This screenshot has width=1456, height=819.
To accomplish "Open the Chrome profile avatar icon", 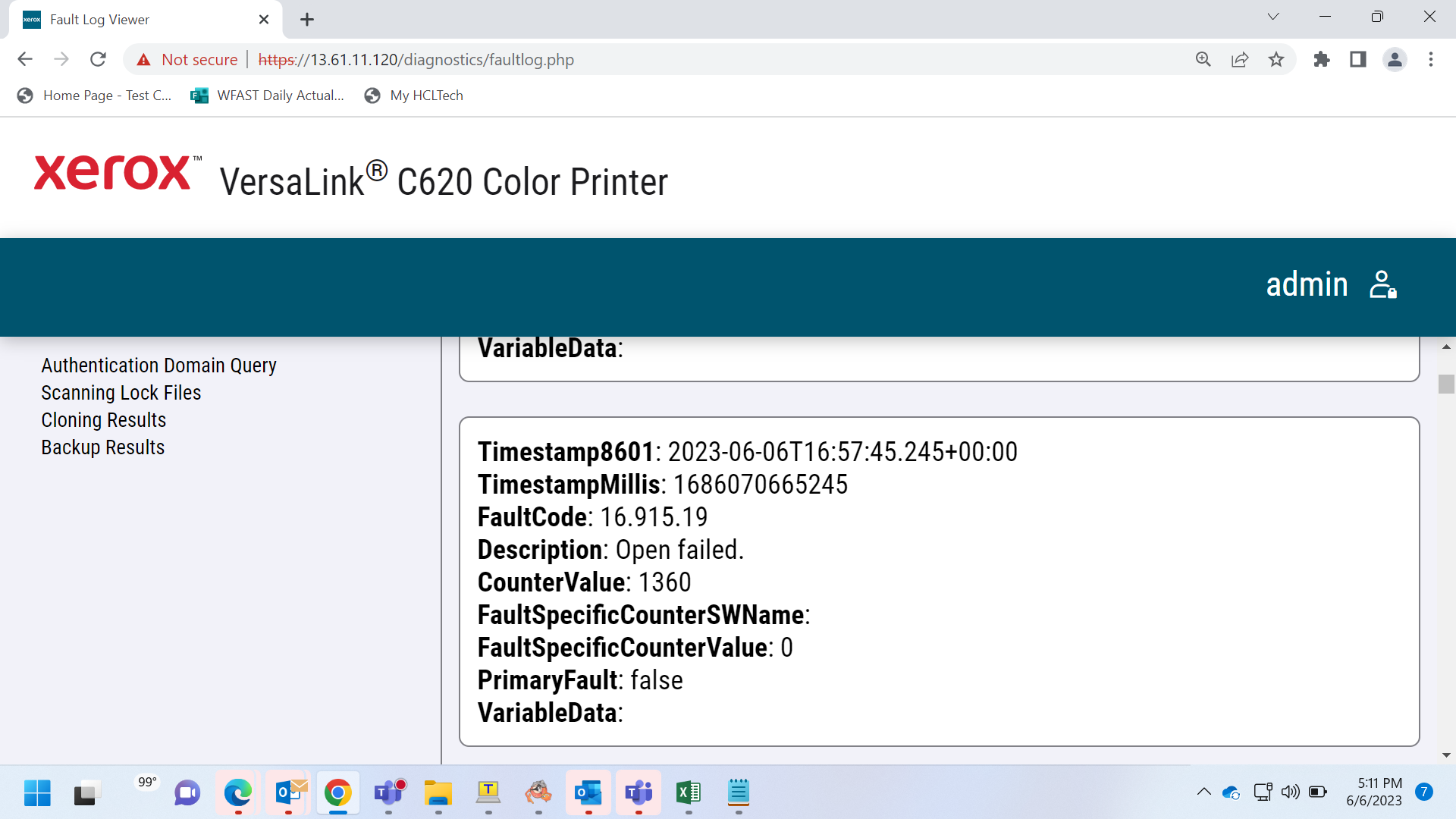I will point(1395,59).
